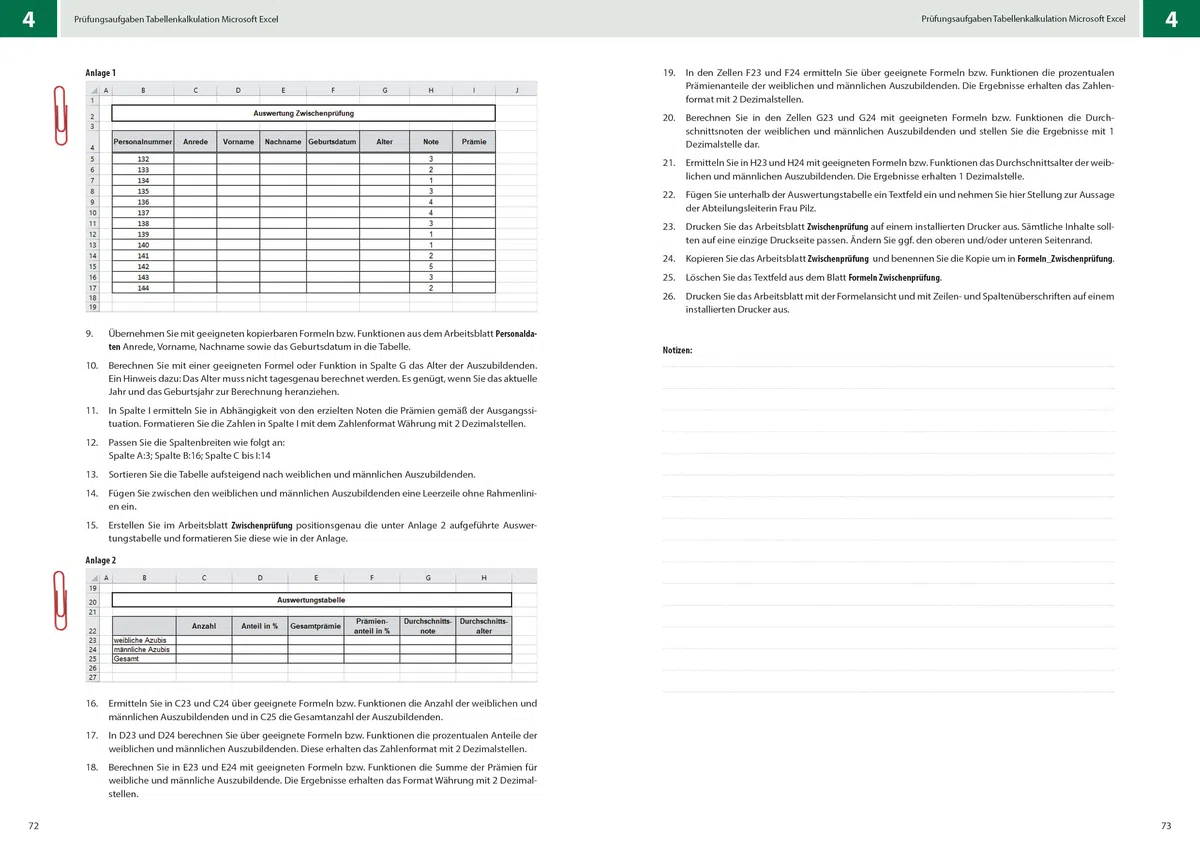Click the 'Spalte A:3; Spalte B:16' line
Viewport: 1200px width, 849px height.
pyautogui.click(x=190, y=455)
